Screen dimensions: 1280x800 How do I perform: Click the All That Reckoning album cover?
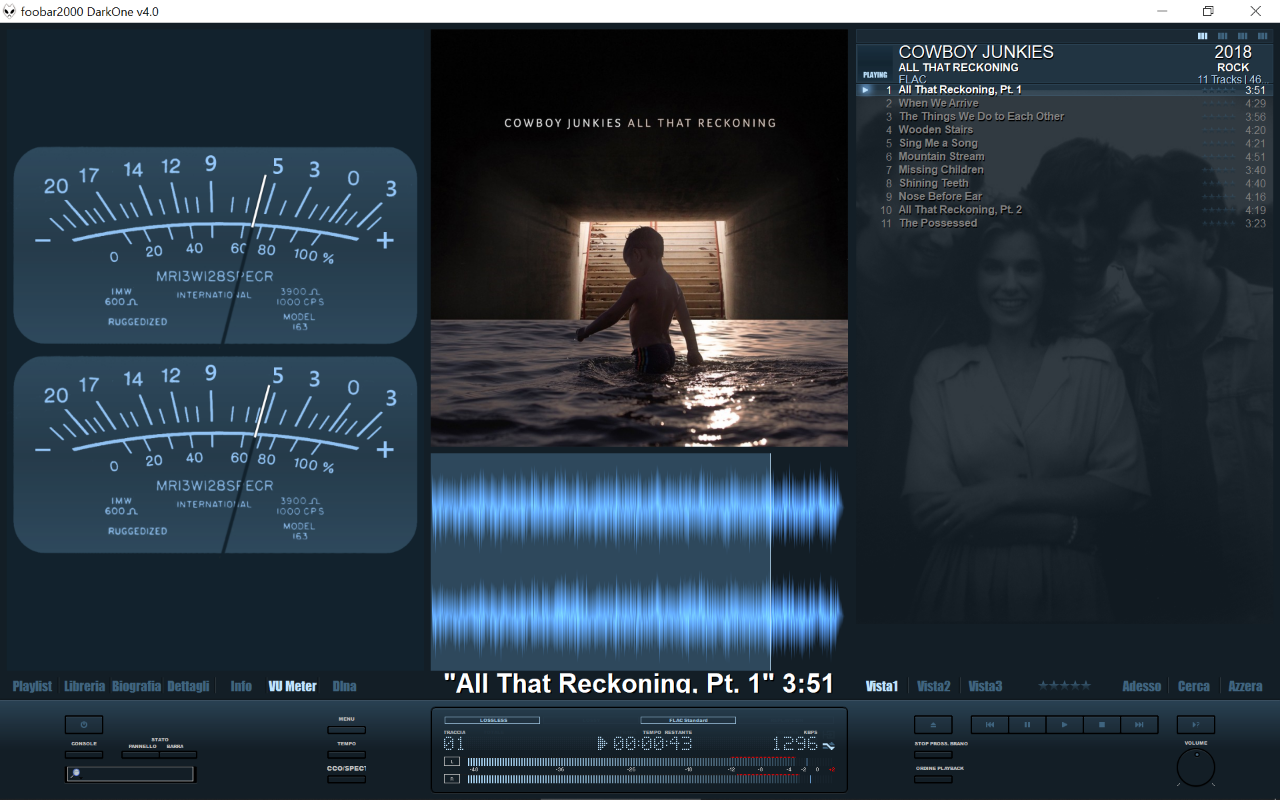pyautogui.click(x=639, y=238)
